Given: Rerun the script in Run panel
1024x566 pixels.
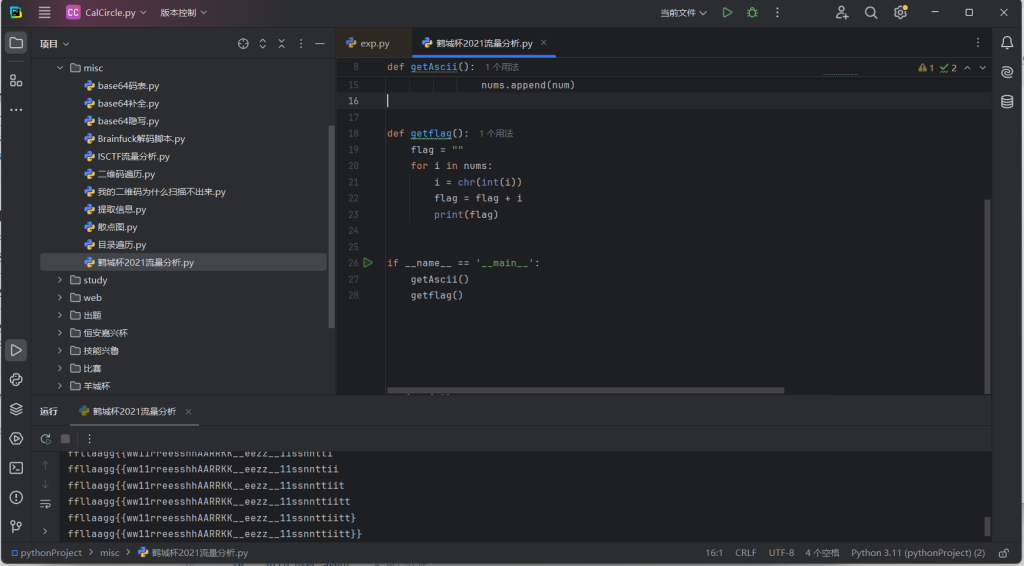Looking at the screenshot, I should click(x=46, y=438).
